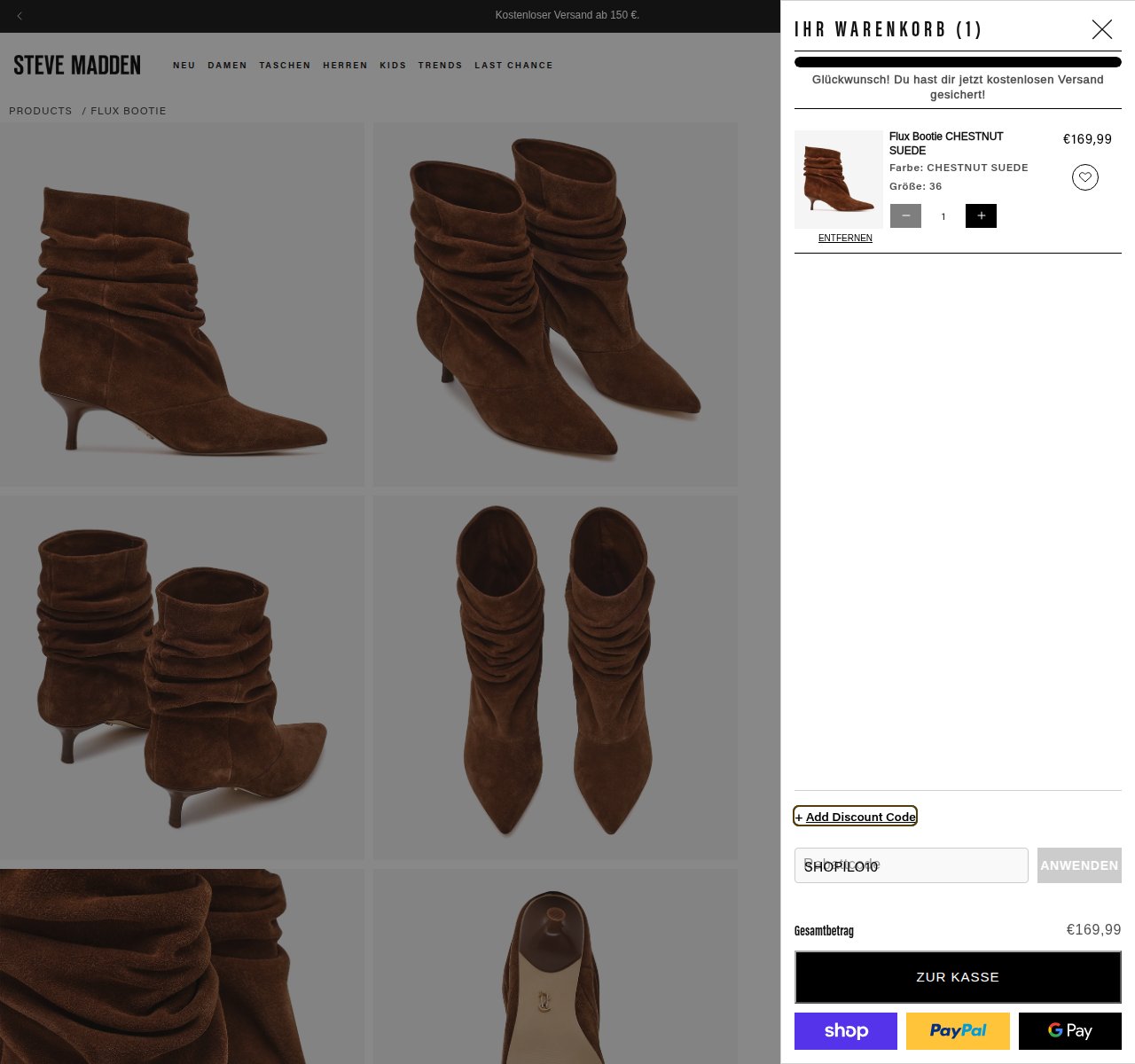Decrease quantity with minus button
Viewport: 1135px width, 1064px height.
(905, 215)
